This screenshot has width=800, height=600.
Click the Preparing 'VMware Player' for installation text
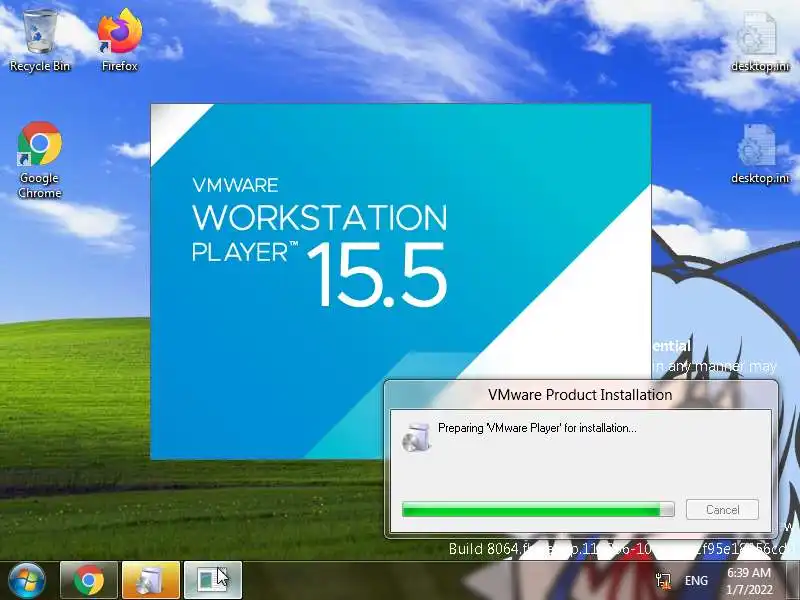(x=537, y=428)
